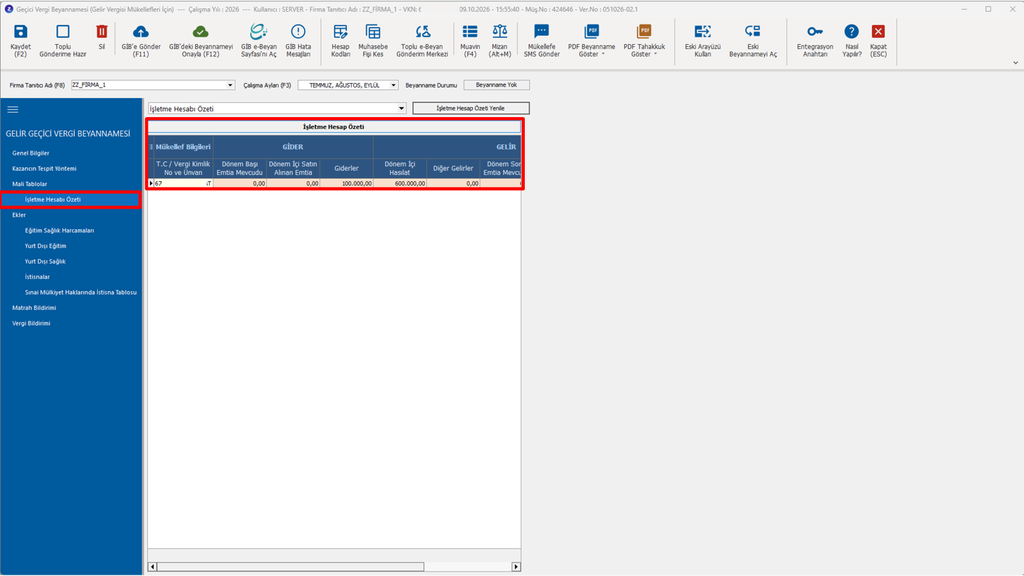
Task: Open the Çalışma Ayları period dropdown
Action: coord(393,85)
